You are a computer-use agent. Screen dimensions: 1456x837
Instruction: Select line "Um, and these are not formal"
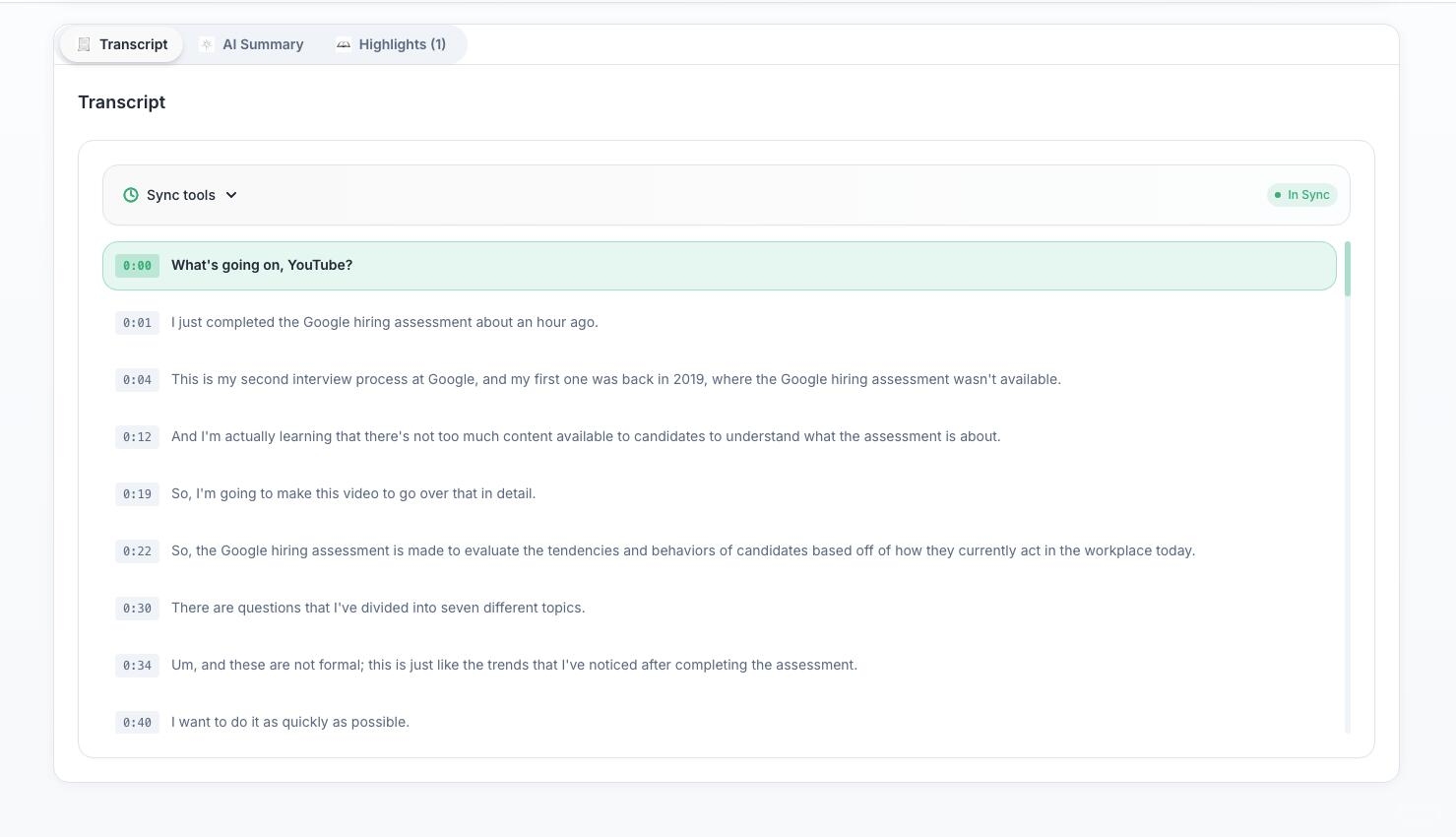[x=720, y=666]
